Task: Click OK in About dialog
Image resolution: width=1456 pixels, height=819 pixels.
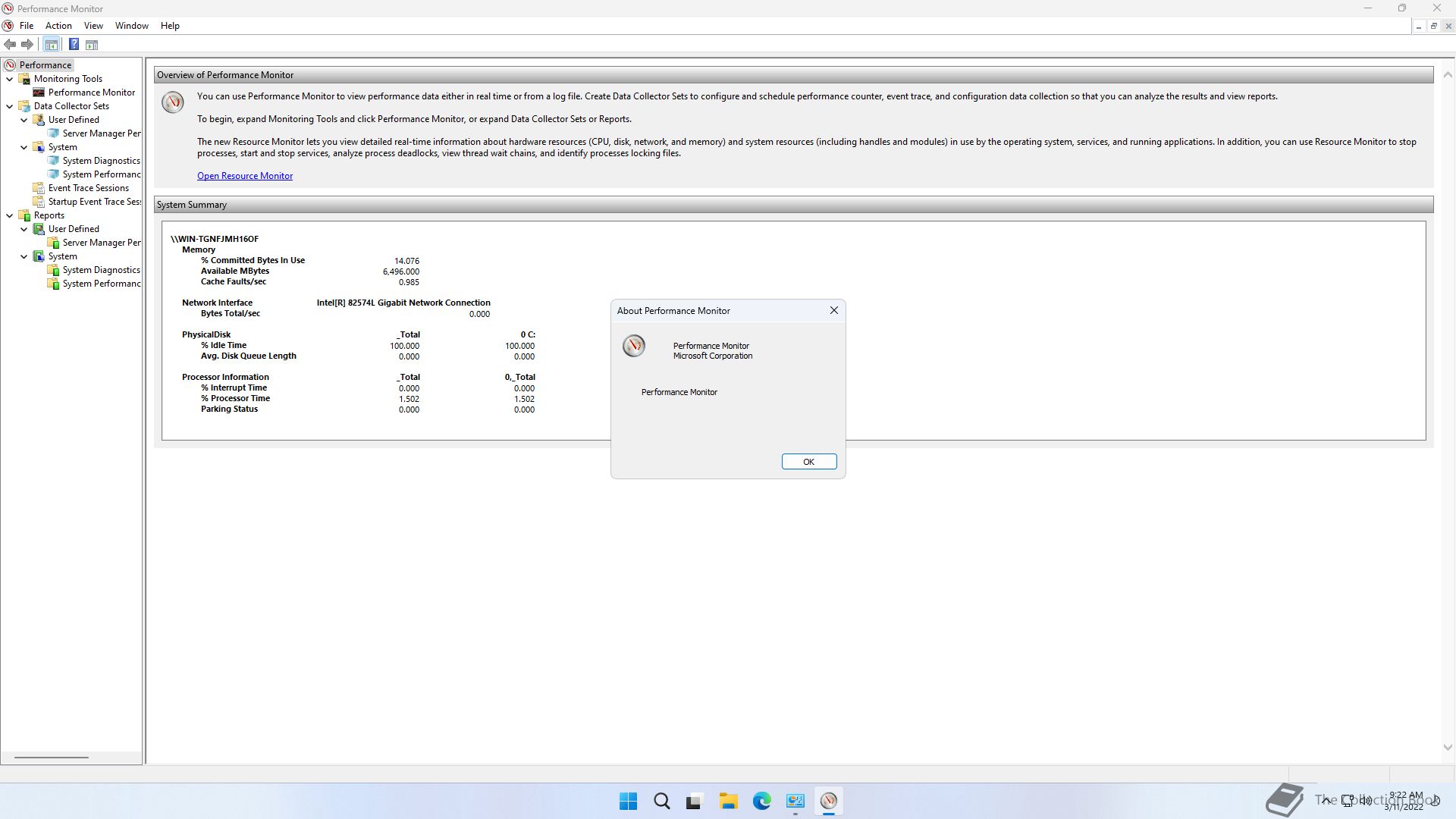Action: pos(808,462)
